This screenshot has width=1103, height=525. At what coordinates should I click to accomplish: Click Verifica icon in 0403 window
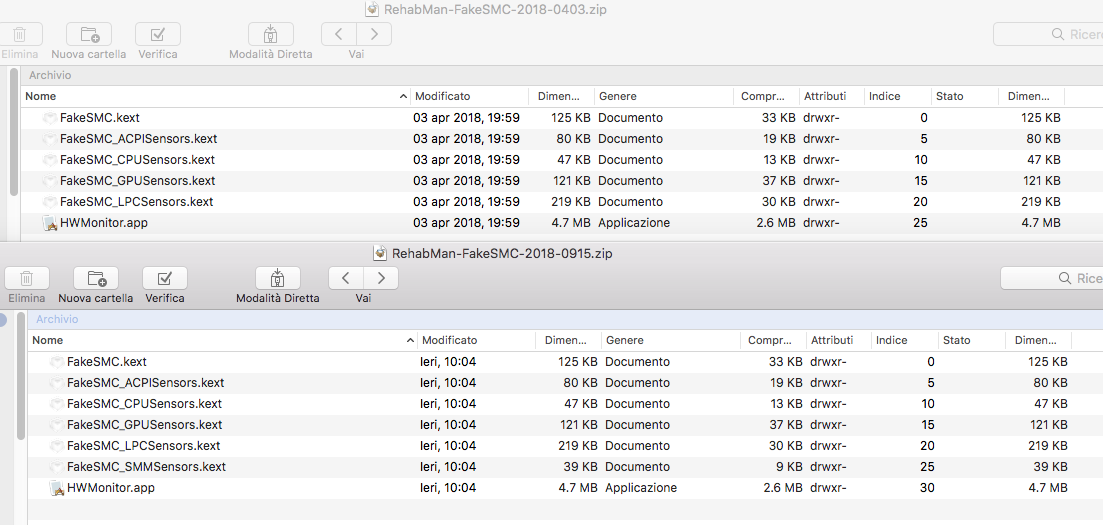[x=158, y=34]
